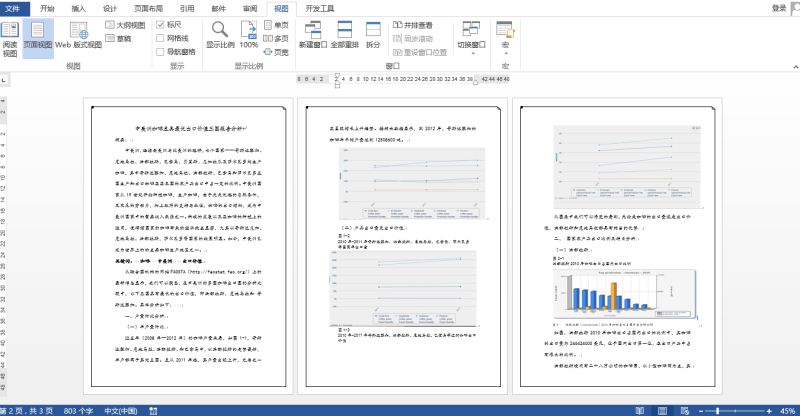This screenshot has height=416, width=800.
Task: Select Web Layout view (Web 版式视图)
Action: [78, 38]
